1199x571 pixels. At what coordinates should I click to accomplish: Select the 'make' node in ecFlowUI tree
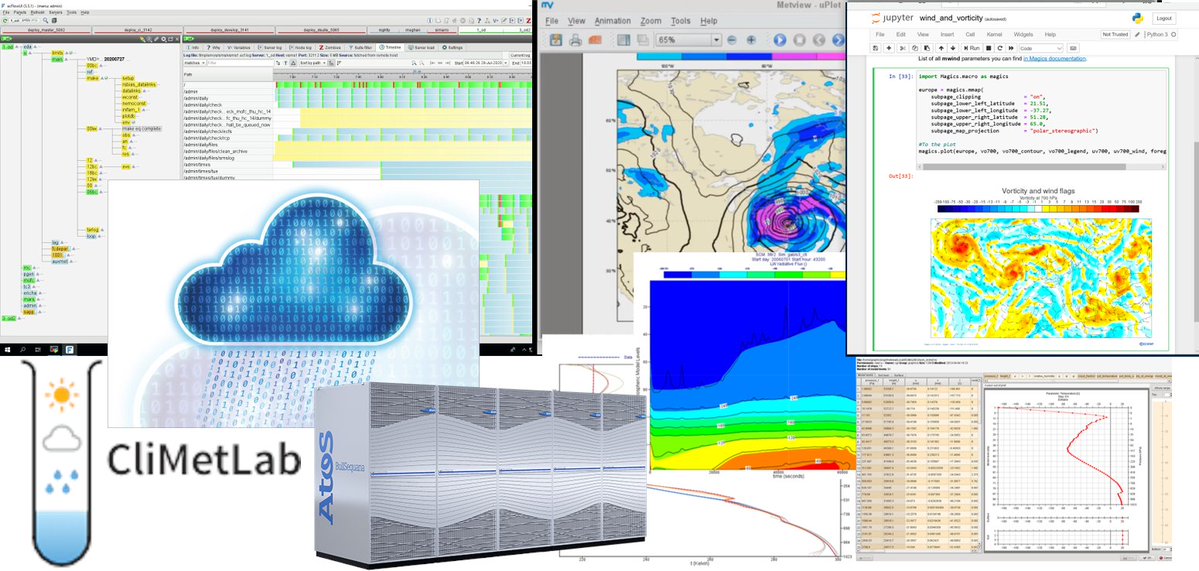coord(93,78)
